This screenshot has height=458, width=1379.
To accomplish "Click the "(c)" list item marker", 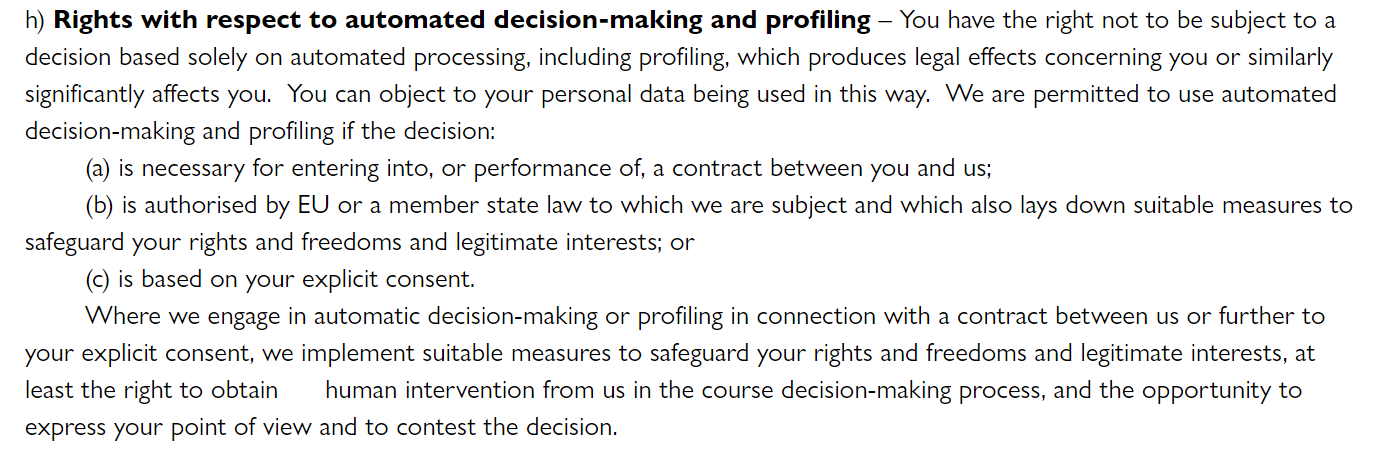I will 99,279.
